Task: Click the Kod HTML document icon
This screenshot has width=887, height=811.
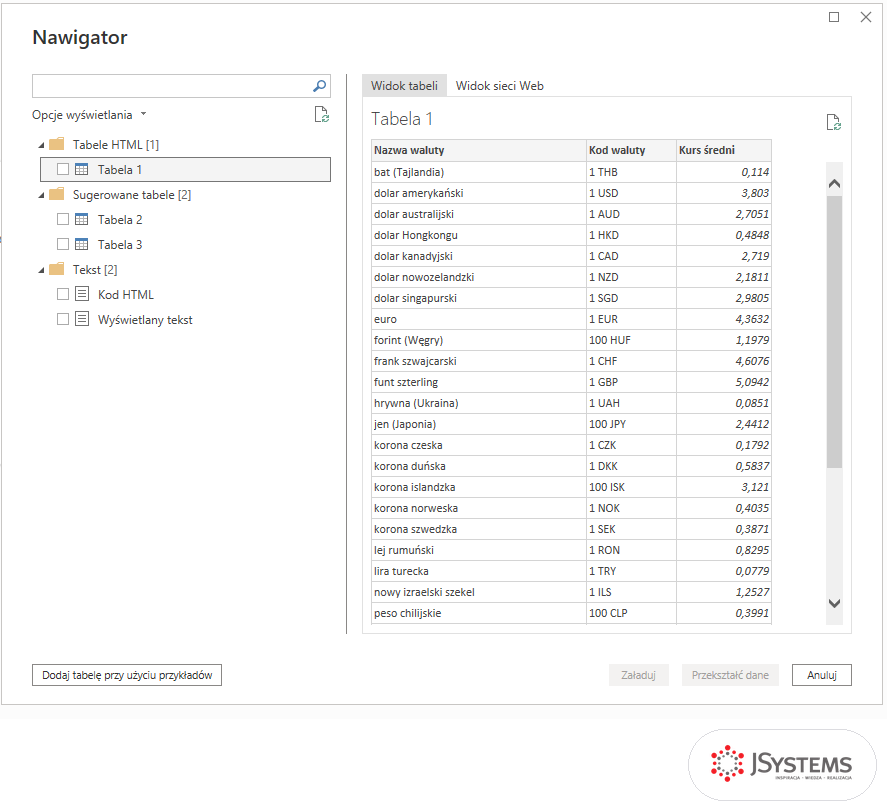Action: pos(82,294)
